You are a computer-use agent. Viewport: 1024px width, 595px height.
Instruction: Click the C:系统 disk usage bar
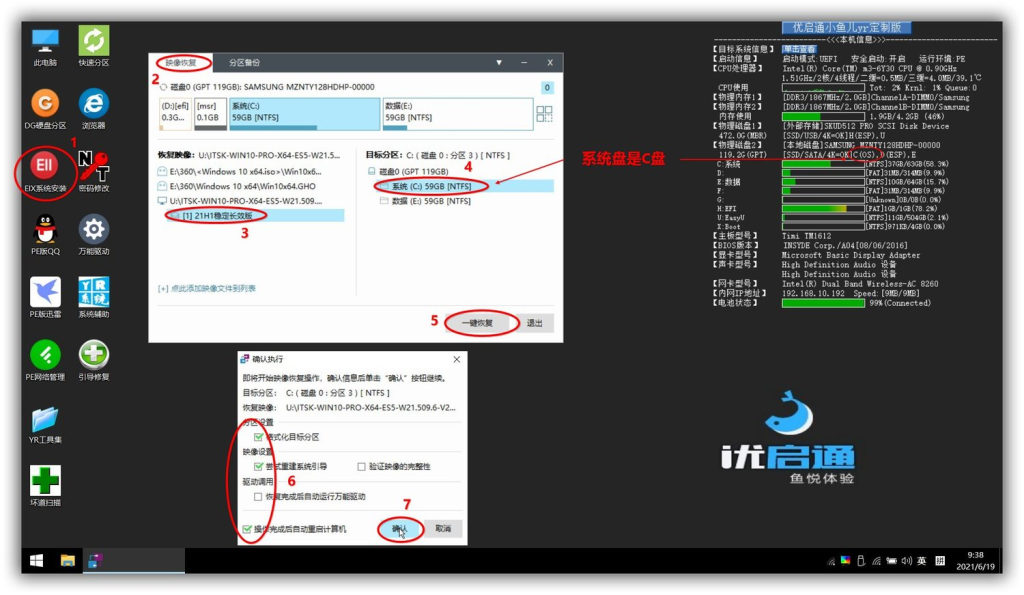[x=823, y=164]
